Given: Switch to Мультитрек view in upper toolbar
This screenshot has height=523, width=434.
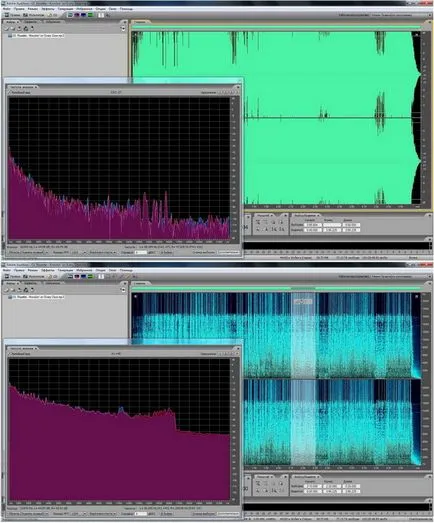Looking at the screenshot, I should pyautogui.click(x=34, y=15).
